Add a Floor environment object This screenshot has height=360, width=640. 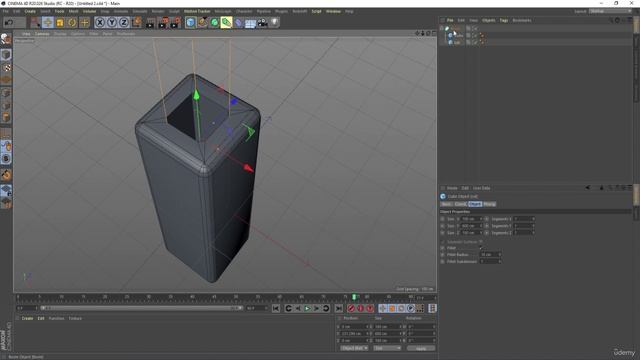[250, 22]
